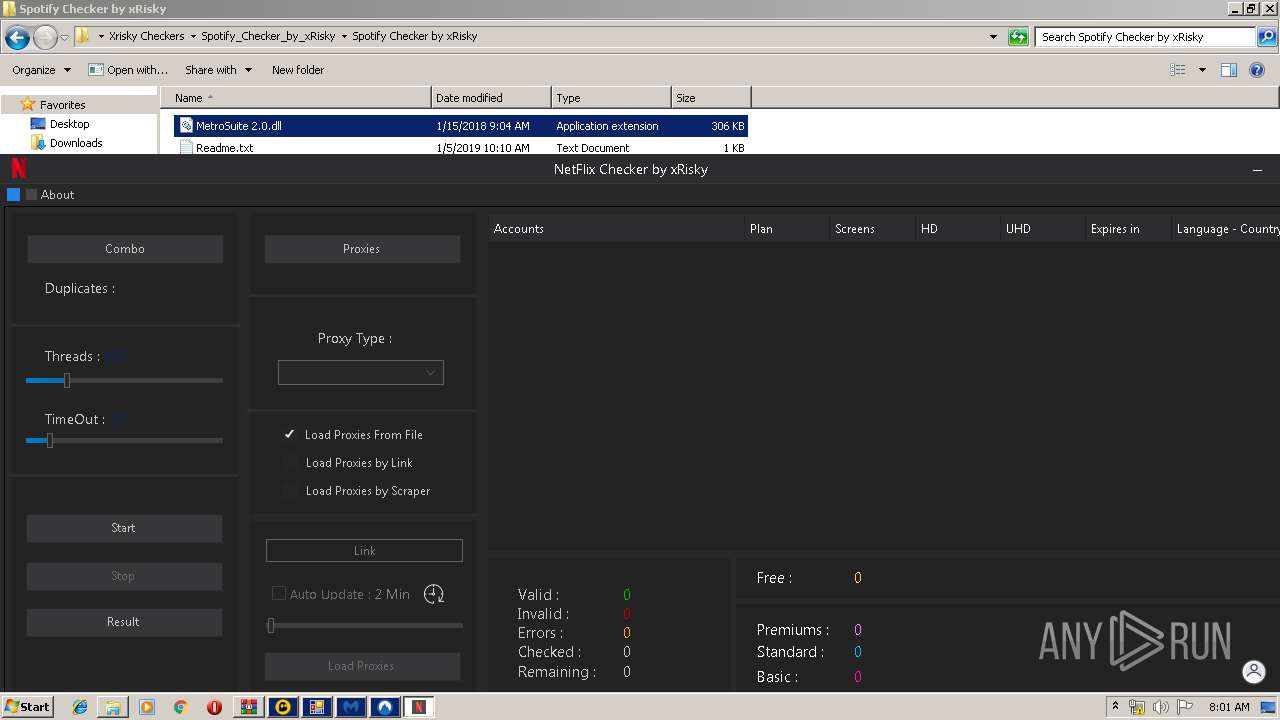1280x720 pixels.
Task: Open the views options dropdown arrow
Action: pyautogui.click(x=1202, y=70)
